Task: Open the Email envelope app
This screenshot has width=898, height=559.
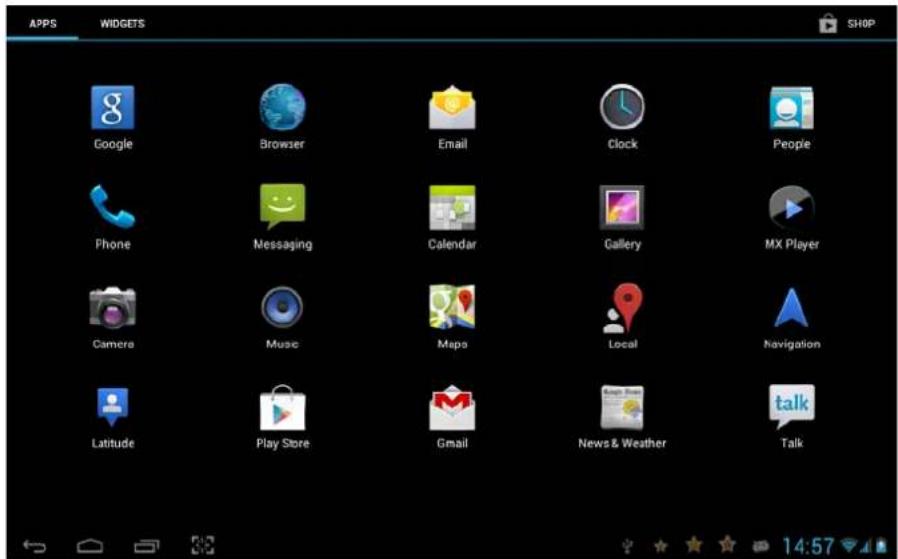Action: point(452,108)
